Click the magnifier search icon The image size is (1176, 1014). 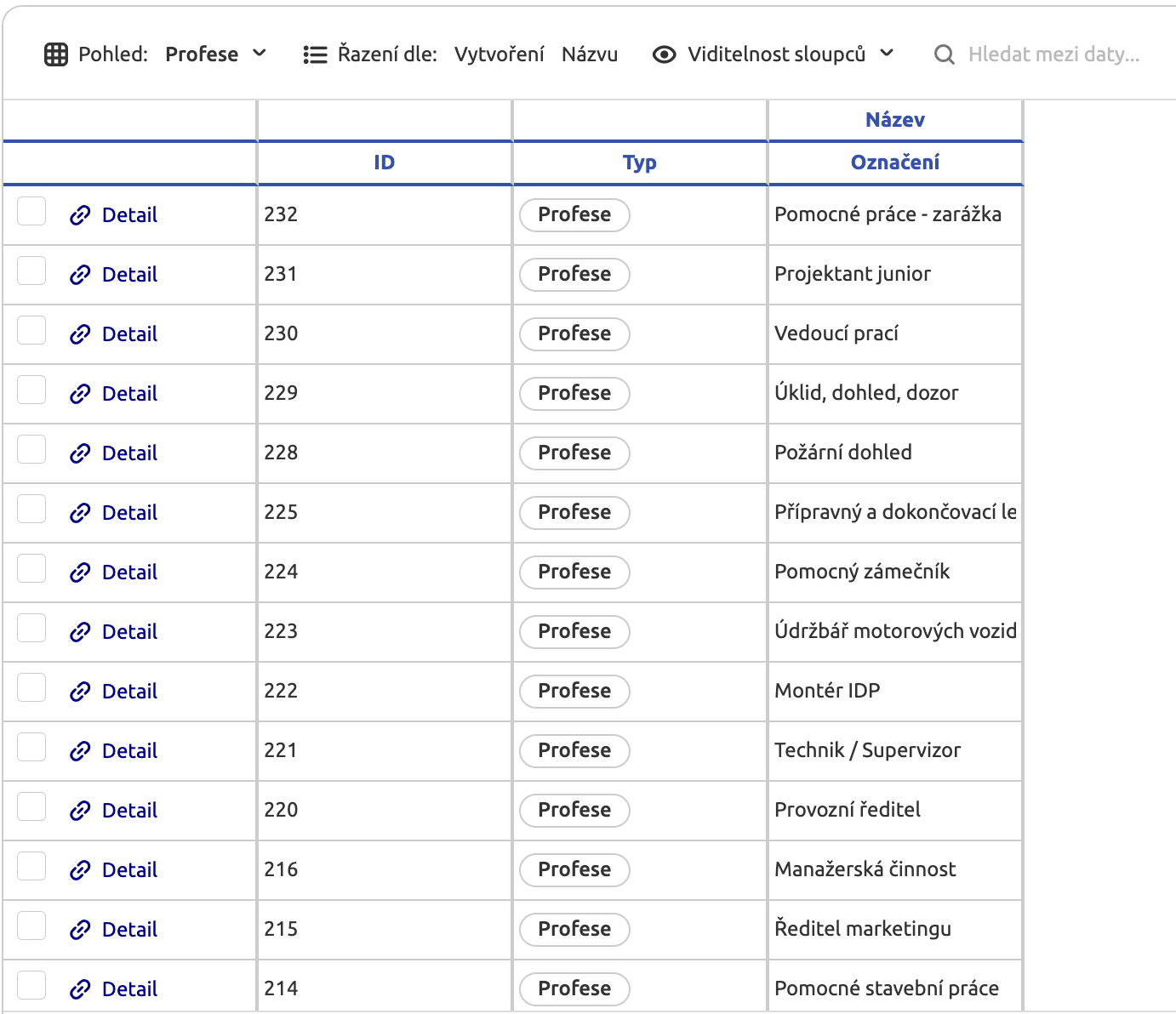point(944,54)
